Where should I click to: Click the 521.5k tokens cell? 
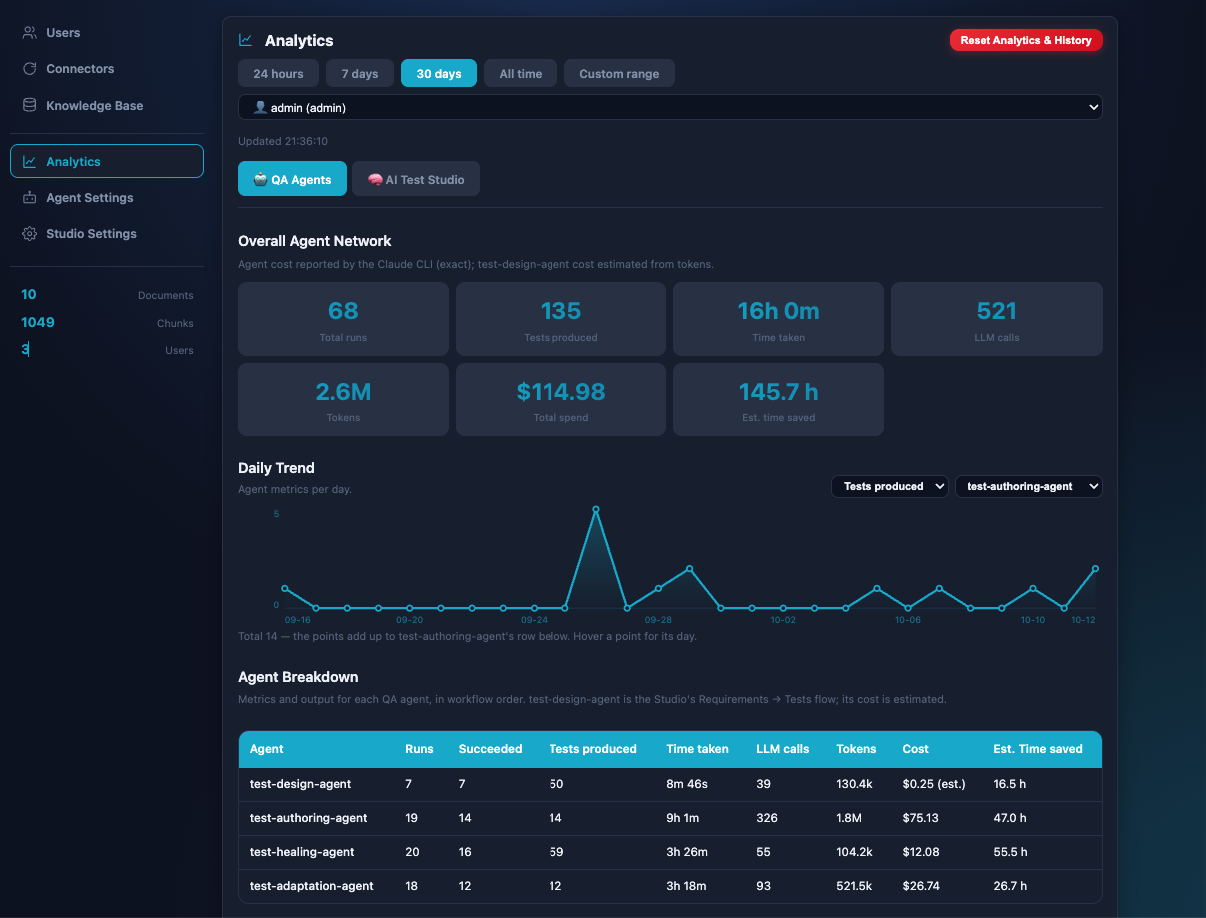coord(854,886)
